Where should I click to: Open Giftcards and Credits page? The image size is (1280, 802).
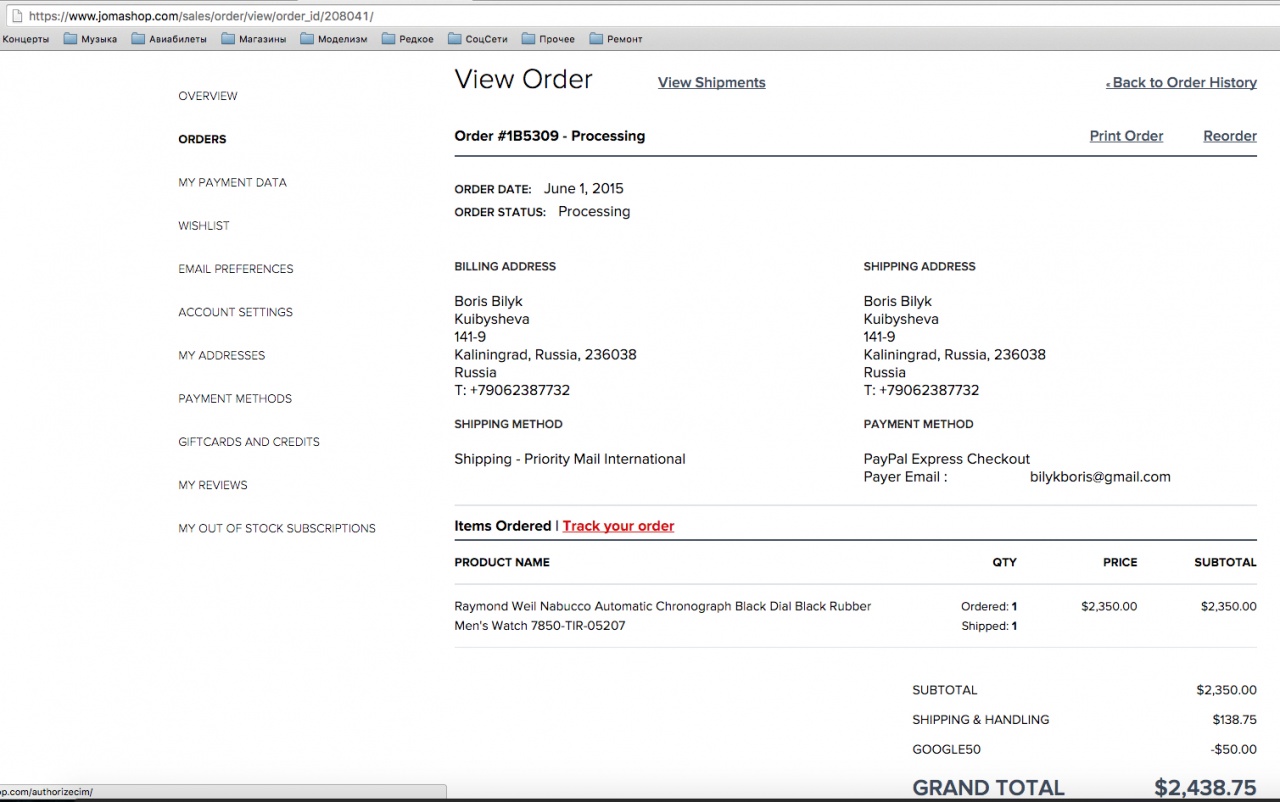pos(249,442)
